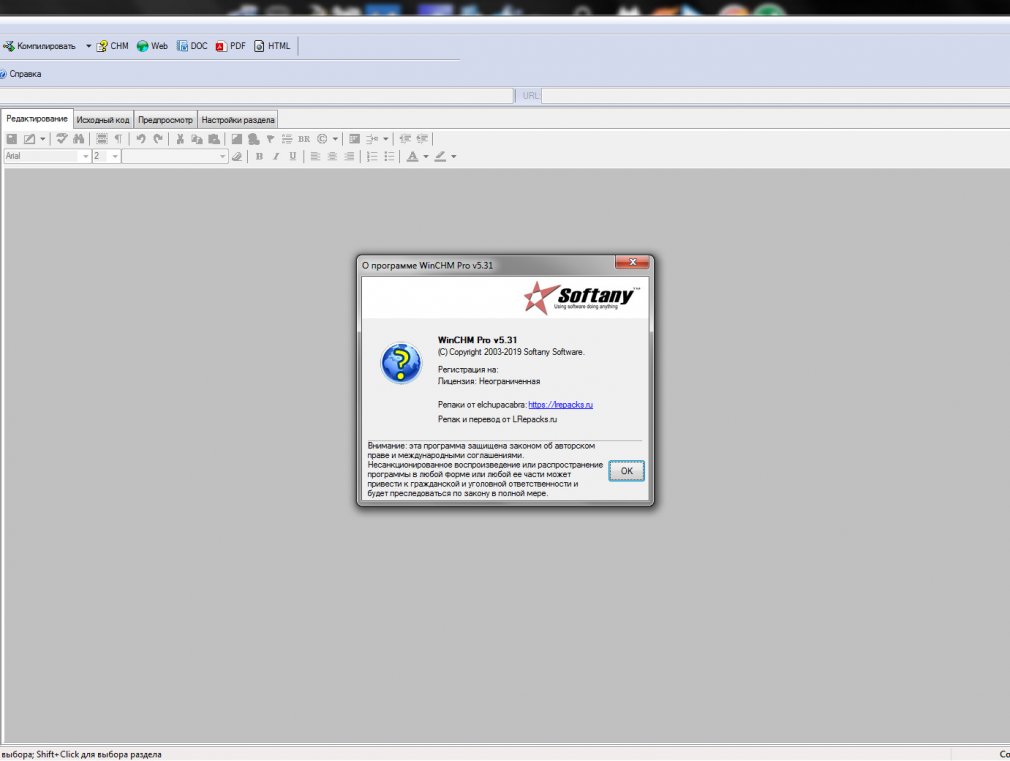Toggle numbered list
This screenshot has width=1010, height=761.
(x=372, y=156)
